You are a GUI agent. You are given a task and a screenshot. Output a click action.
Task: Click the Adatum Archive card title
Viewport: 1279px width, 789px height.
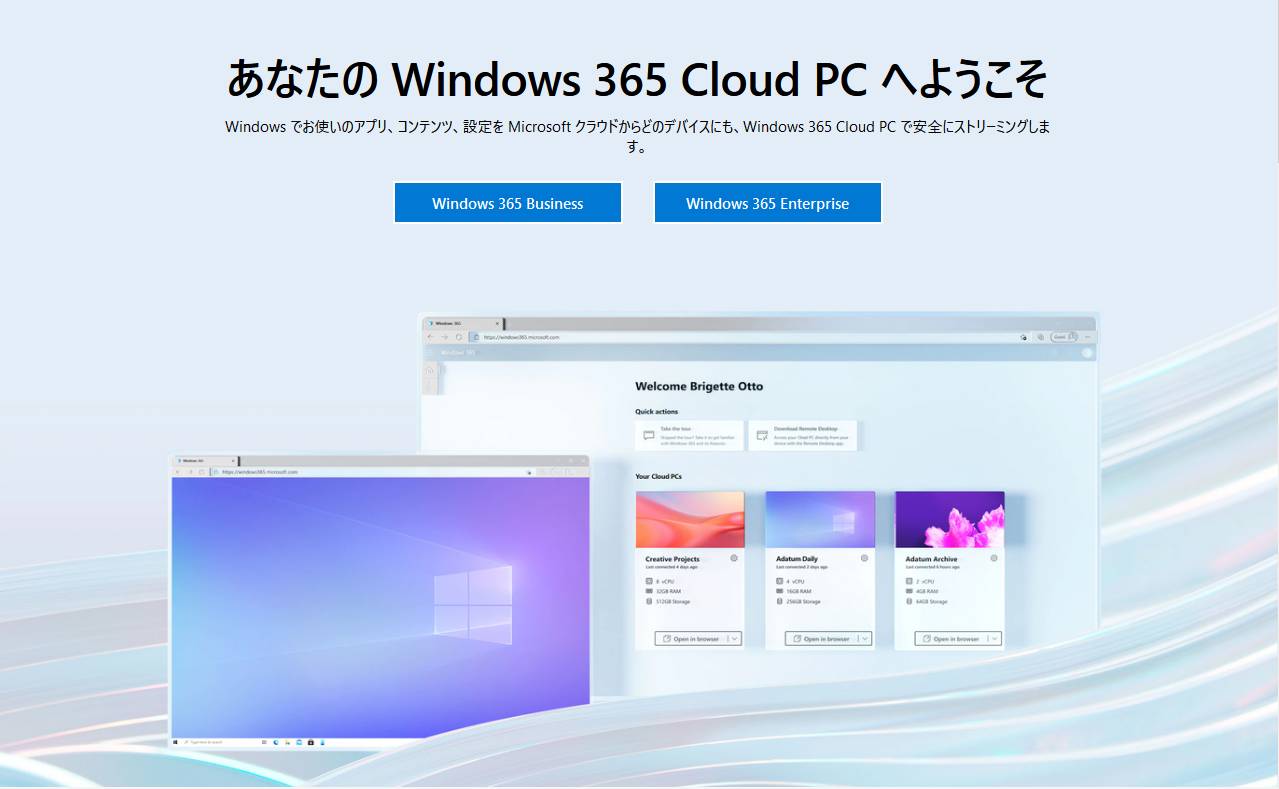(x=931, y=559)
